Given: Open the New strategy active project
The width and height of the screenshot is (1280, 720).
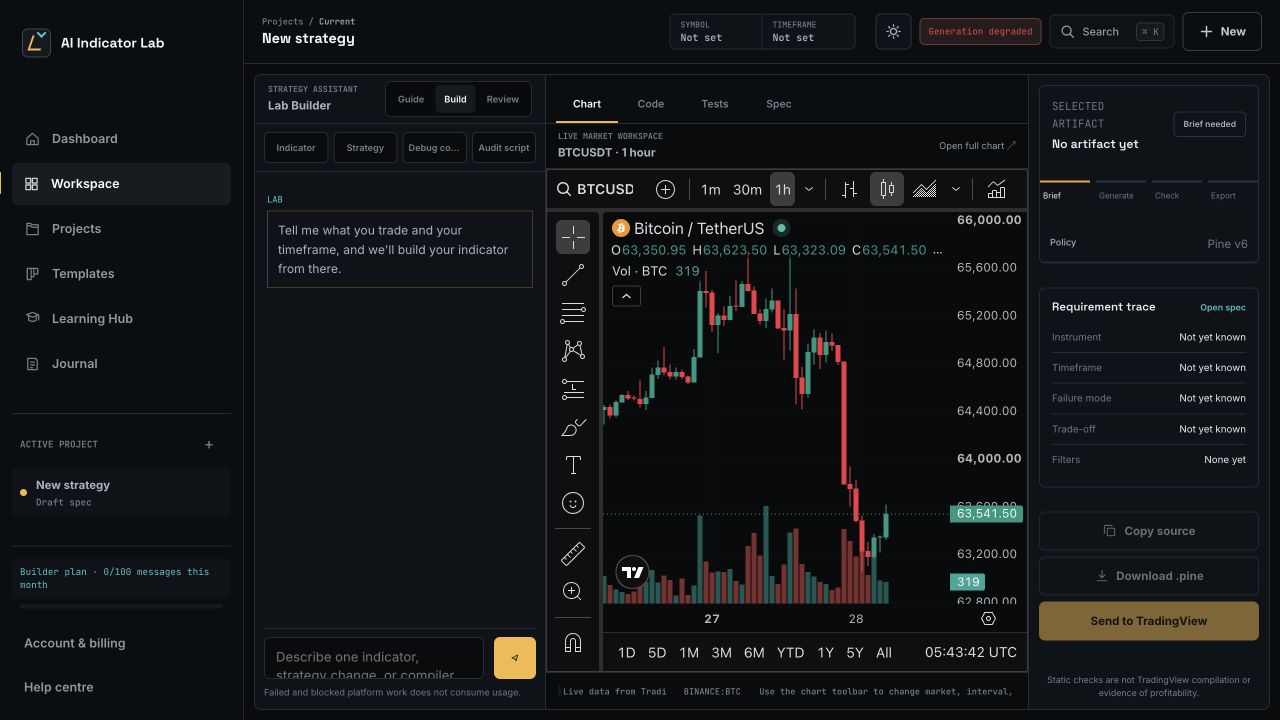Looking at the screenshot, I should point(121,492).
